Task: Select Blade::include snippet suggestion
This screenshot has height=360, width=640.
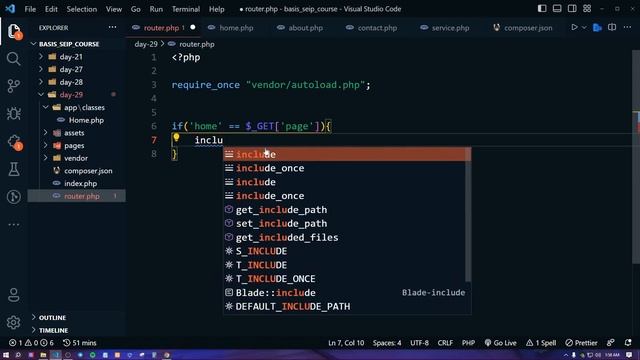Action: point(347,293)
